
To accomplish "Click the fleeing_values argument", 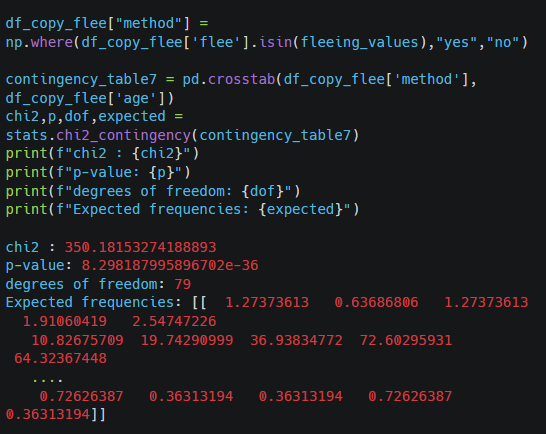I will 359,42.
